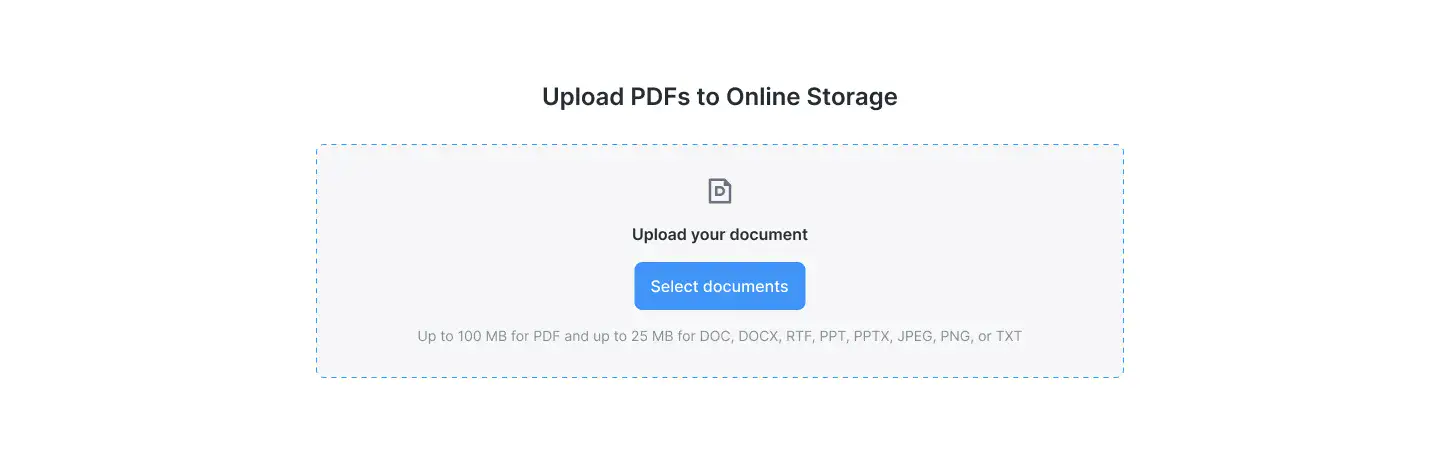Click the bold 'Upload your document' caption
The height and width of the screenshot is (458, 1440).
pos(720,235)
